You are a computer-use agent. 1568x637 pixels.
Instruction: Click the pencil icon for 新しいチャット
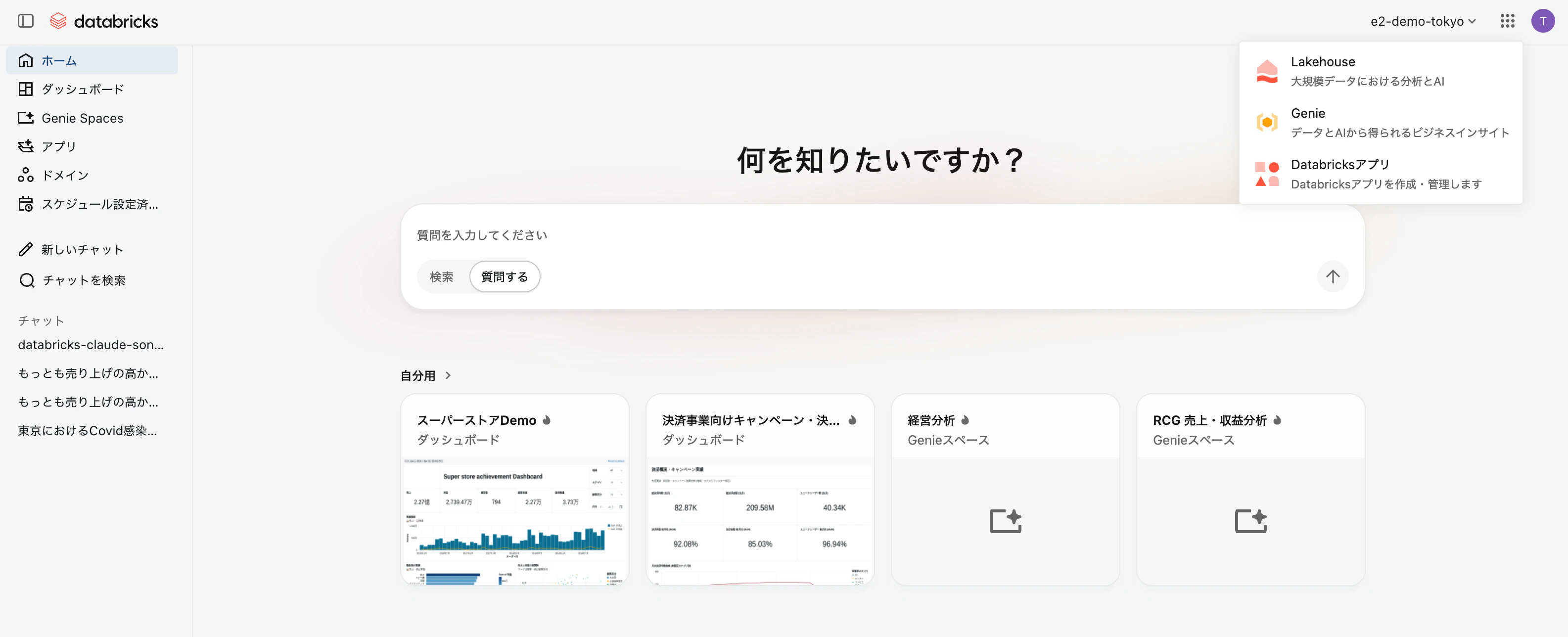tap(26, 249)
